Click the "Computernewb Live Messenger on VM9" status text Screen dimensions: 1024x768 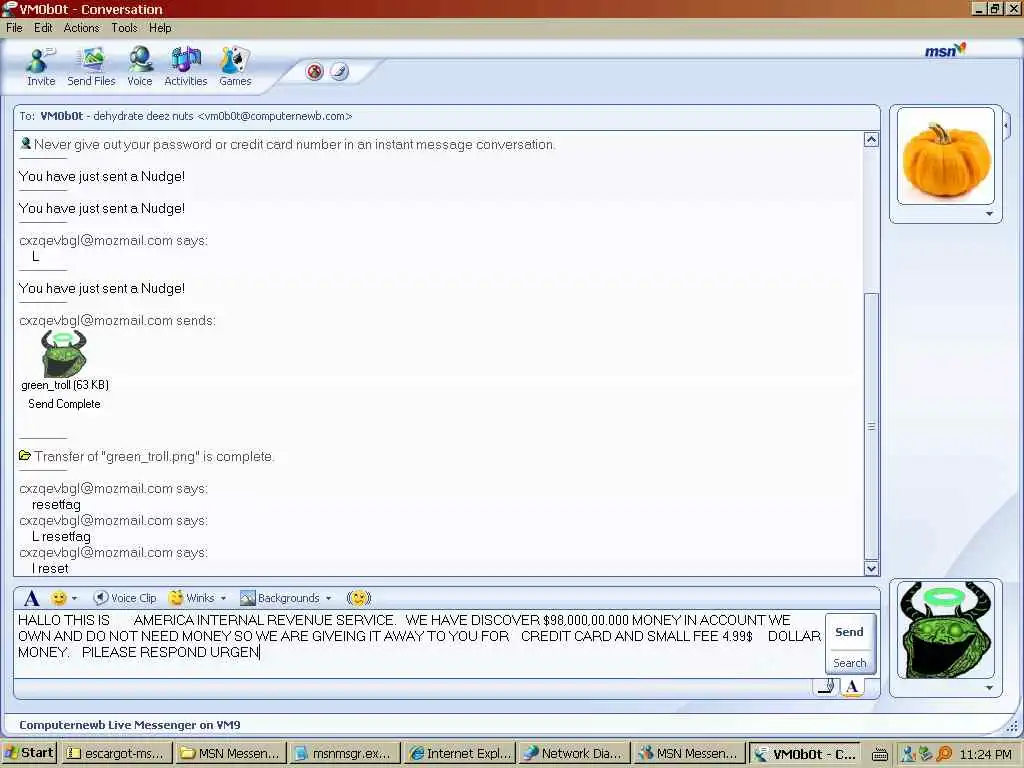(129, 724)
